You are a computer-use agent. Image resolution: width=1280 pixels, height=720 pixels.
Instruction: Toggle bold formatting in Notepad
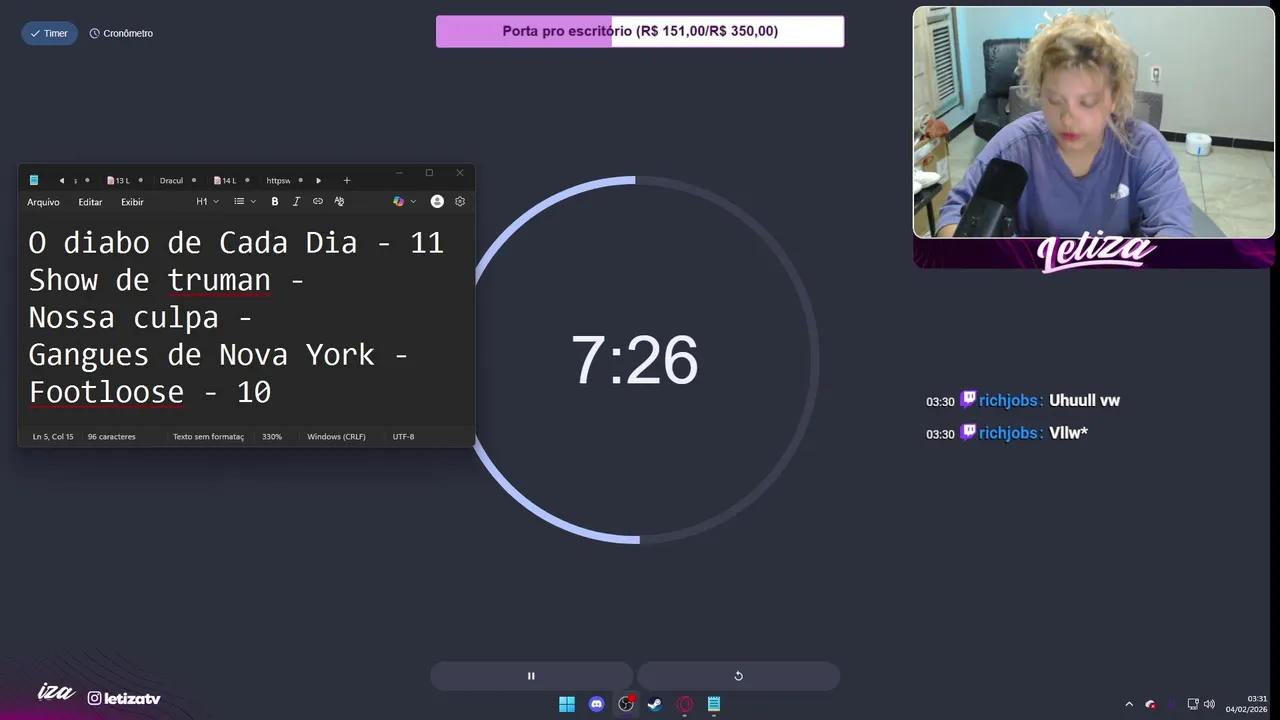click(275, 202)
